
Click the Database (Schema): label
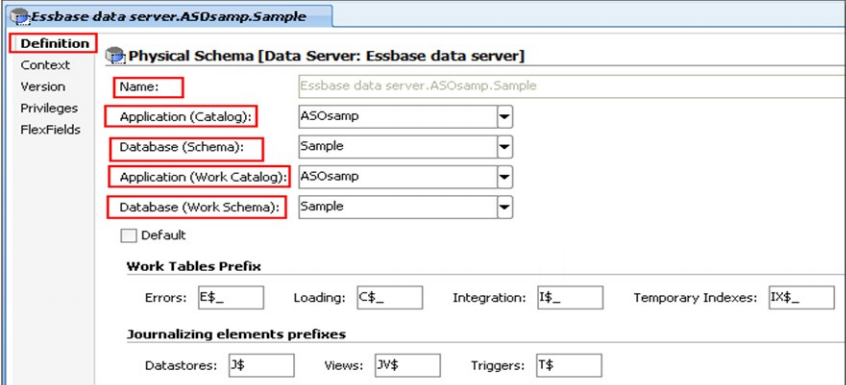point(182,147)
